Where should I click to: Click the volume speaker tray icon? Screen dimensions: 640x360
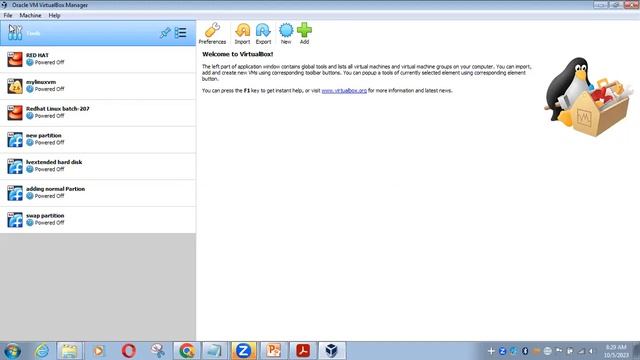pos(591,351)
